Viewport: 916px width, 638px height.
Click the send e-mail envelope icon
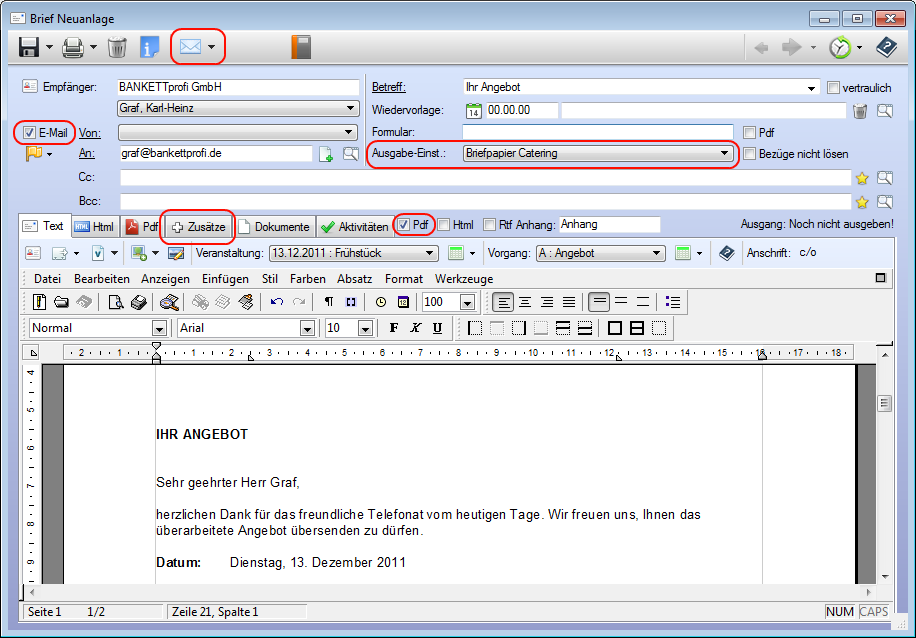(x=190, y=47)
